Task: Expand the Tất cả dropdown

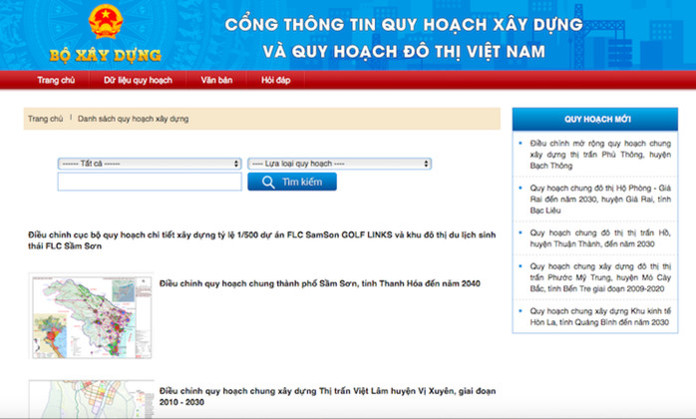Action: coord(149,163)
